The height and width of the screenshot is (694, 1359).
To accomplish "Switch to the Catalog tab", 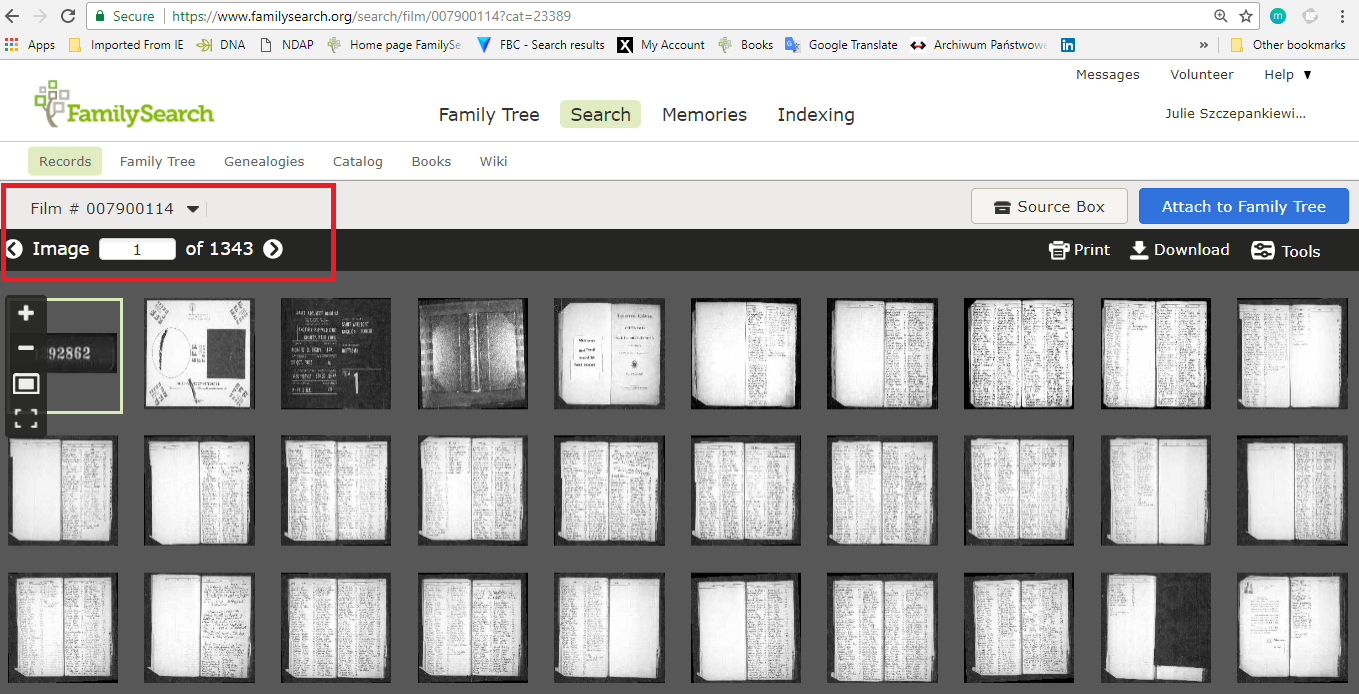I will [357, 161].
